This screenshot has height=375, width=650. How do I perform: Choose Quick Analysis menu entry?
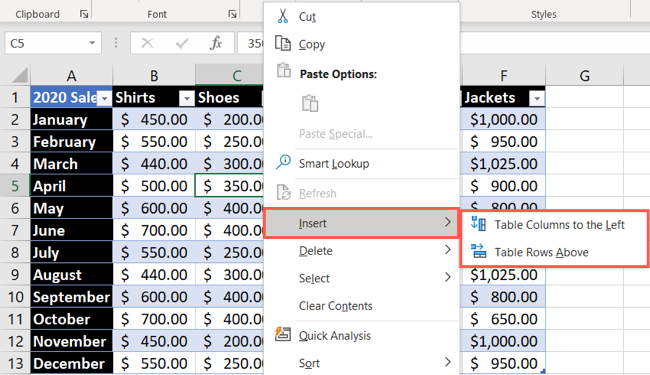[361, 335]
